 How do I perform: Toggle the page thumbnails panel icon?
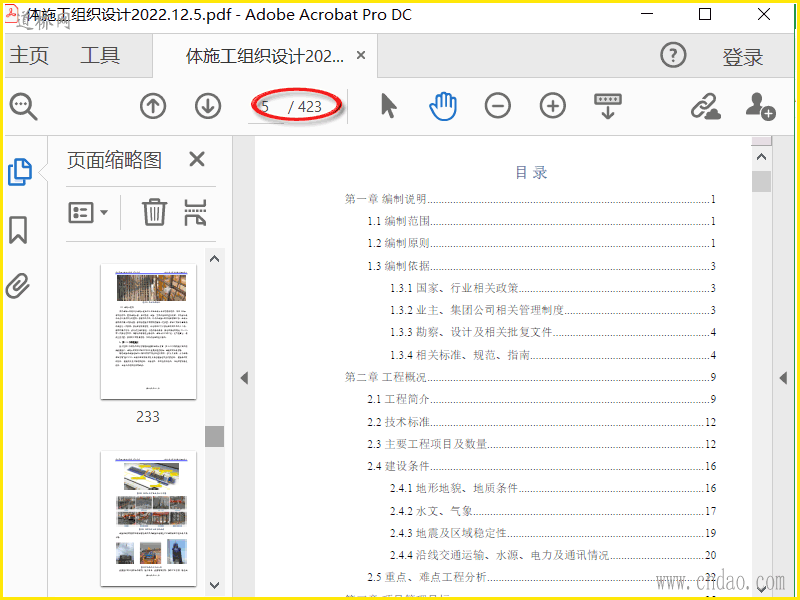click(20, 172)
